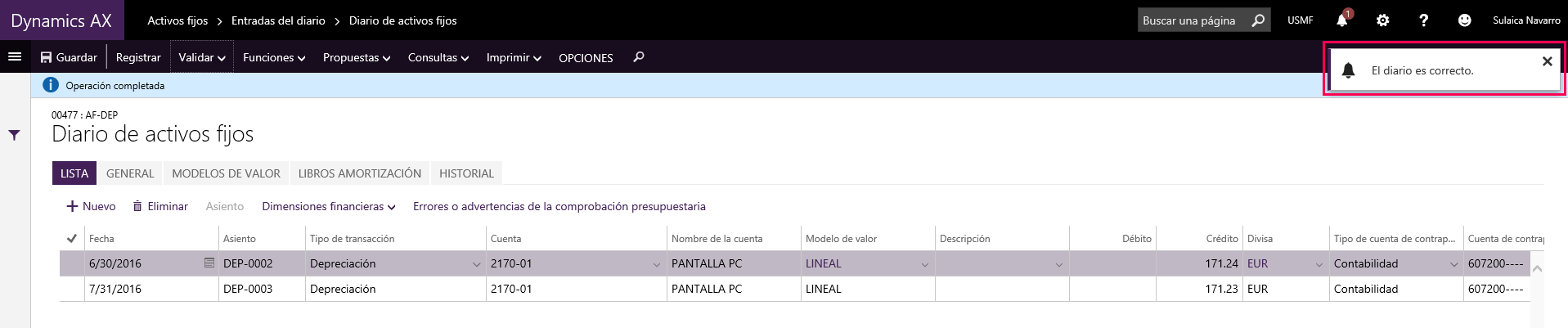Switch to the HISTORIAL tab

[x=466, y=173]
